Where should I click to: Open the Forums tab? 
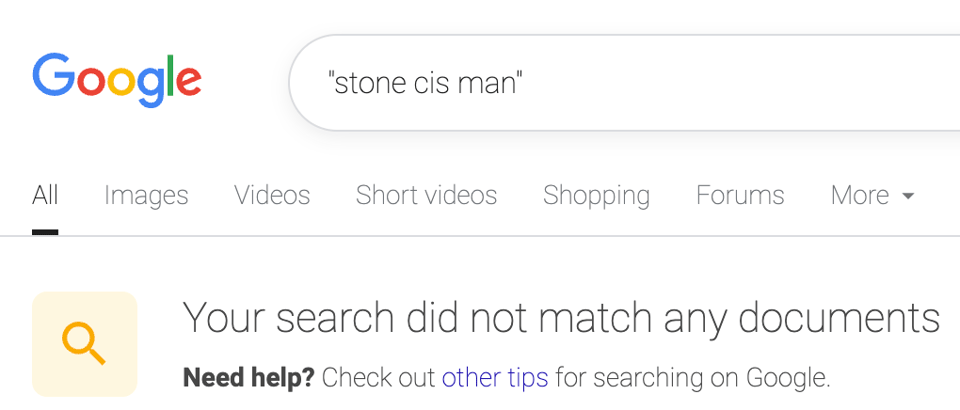pos(740,195)
